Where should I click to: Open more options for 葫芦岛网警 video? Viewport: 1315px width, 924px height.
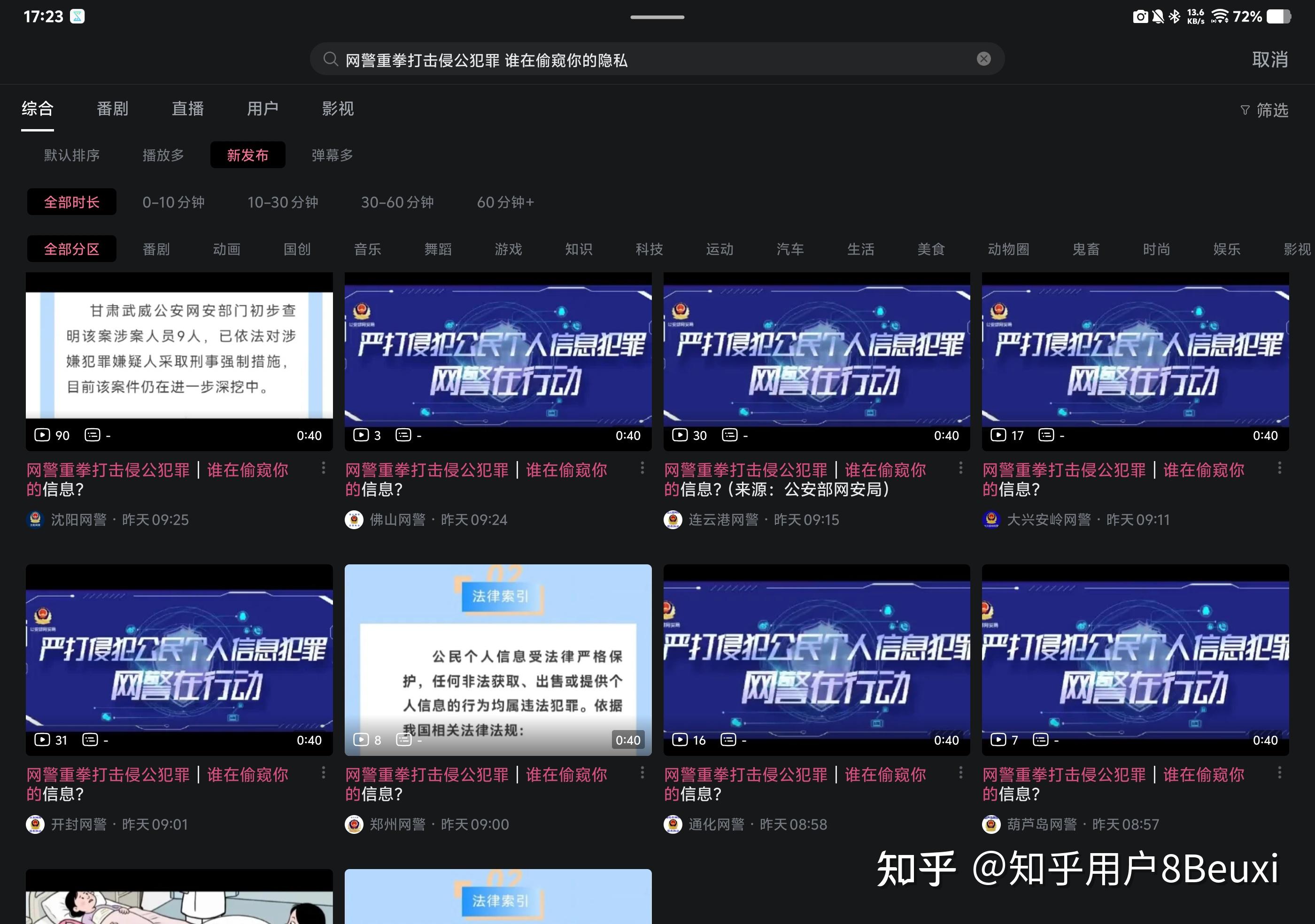tap(1279, 773)
